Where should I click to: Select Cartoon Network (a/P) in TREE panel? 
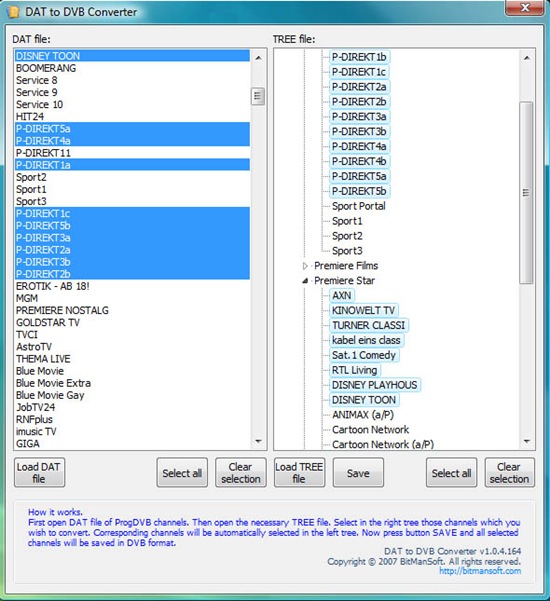click(383, 445)
